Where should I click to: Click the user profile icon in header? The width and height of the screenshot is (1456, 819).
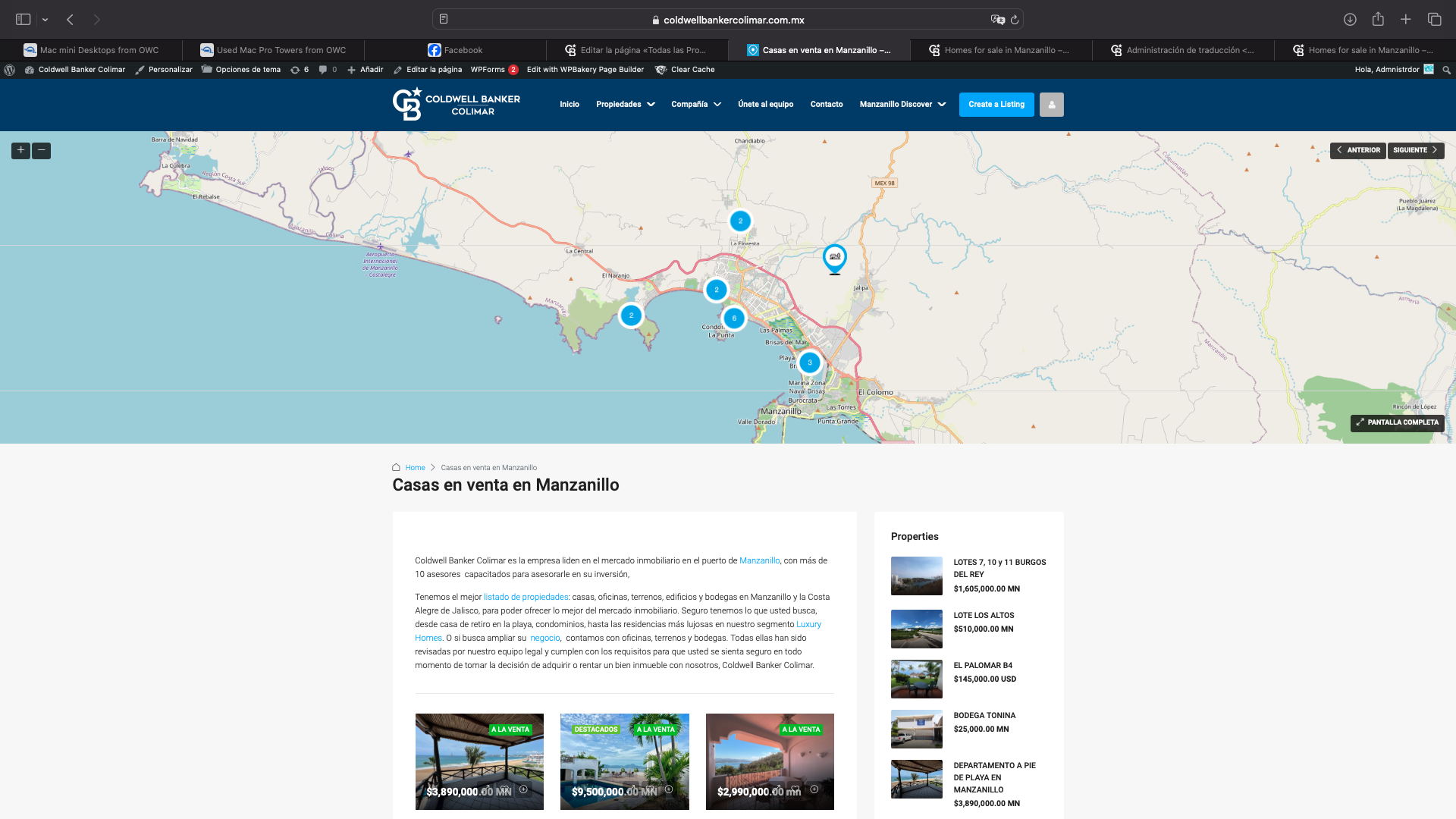point(1051,105)
